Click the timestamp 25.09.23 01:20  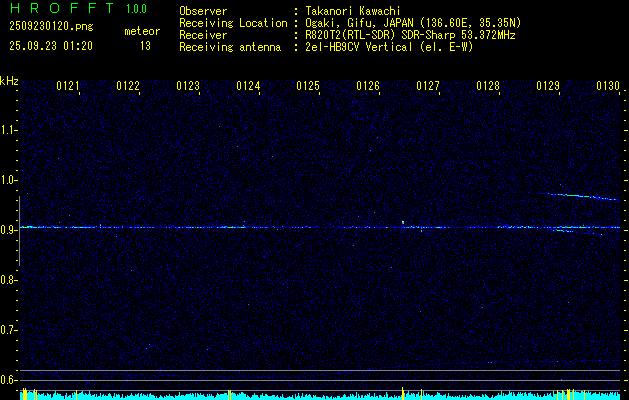pyautogui.click(x=51, y=46)
